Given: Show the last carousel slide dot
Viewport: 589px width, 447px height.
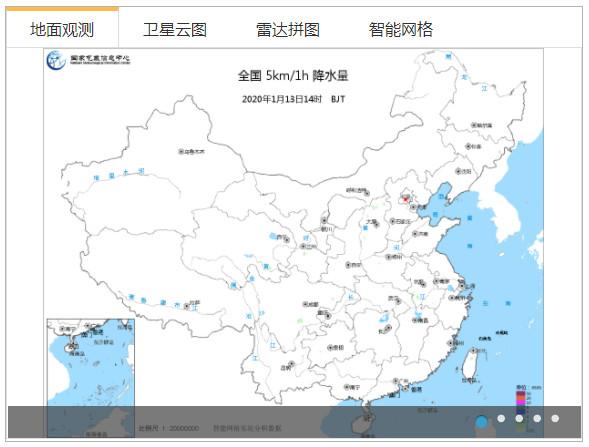Looking at the screenshot, I should pos(555,418).
